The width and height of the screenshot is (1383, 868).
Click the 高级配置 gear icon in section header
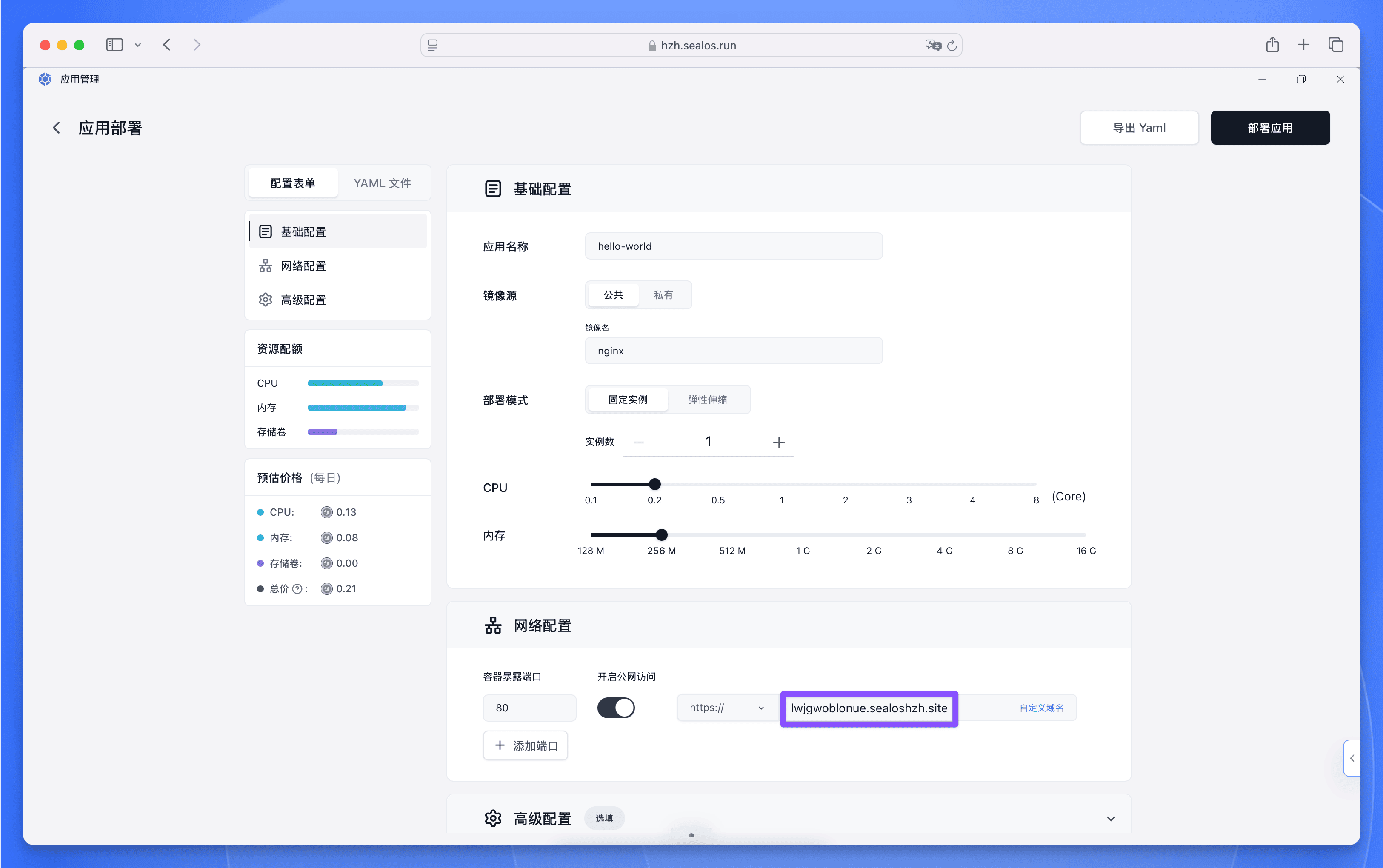coord(493,818)
